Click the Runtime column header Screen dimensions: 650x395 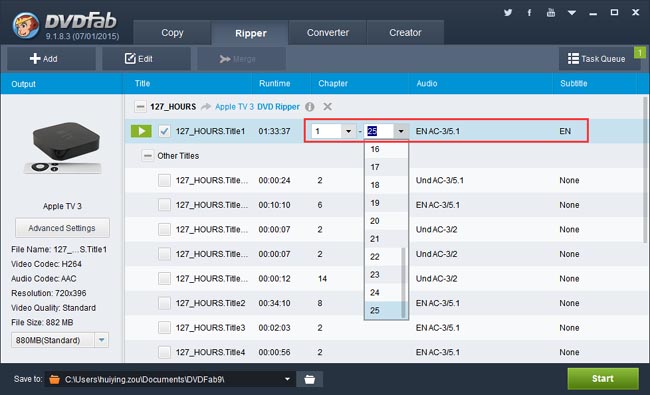click(x=274, y=83)
